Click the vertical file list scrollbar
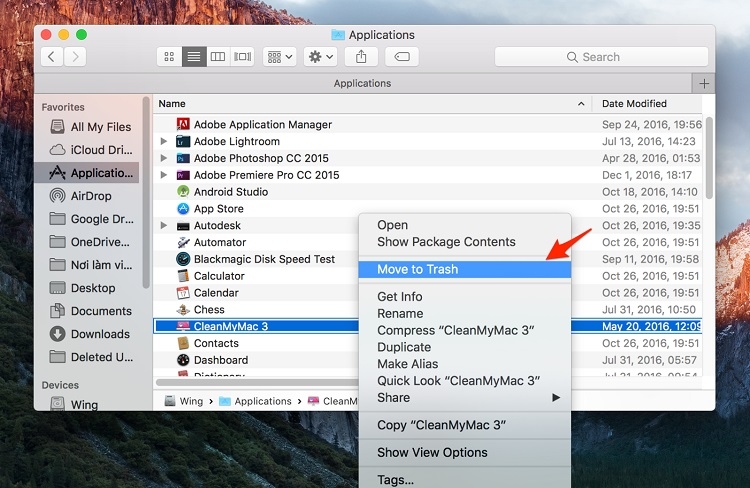The image size is (750, 488). click(709, 158)
